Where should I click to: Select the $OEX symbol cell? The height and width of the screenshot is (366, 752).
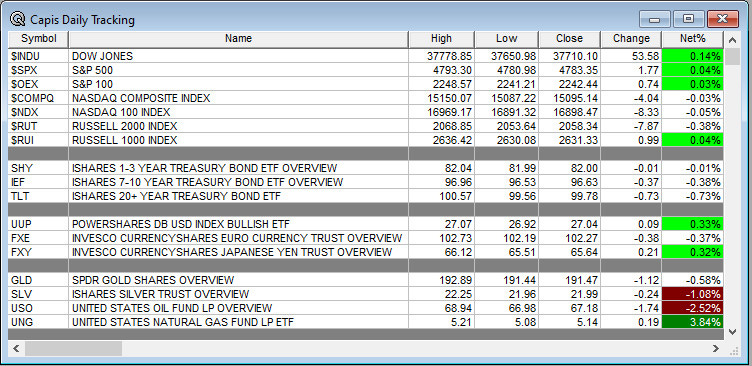[x=38, y=84]
